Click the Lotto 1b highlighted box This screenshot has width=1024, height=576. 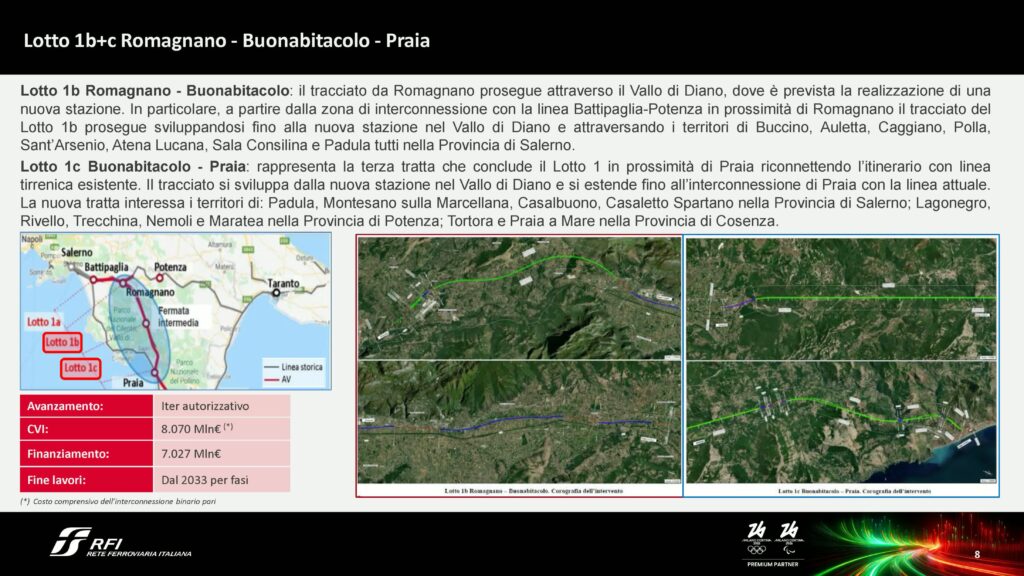(x=62, y=343)
